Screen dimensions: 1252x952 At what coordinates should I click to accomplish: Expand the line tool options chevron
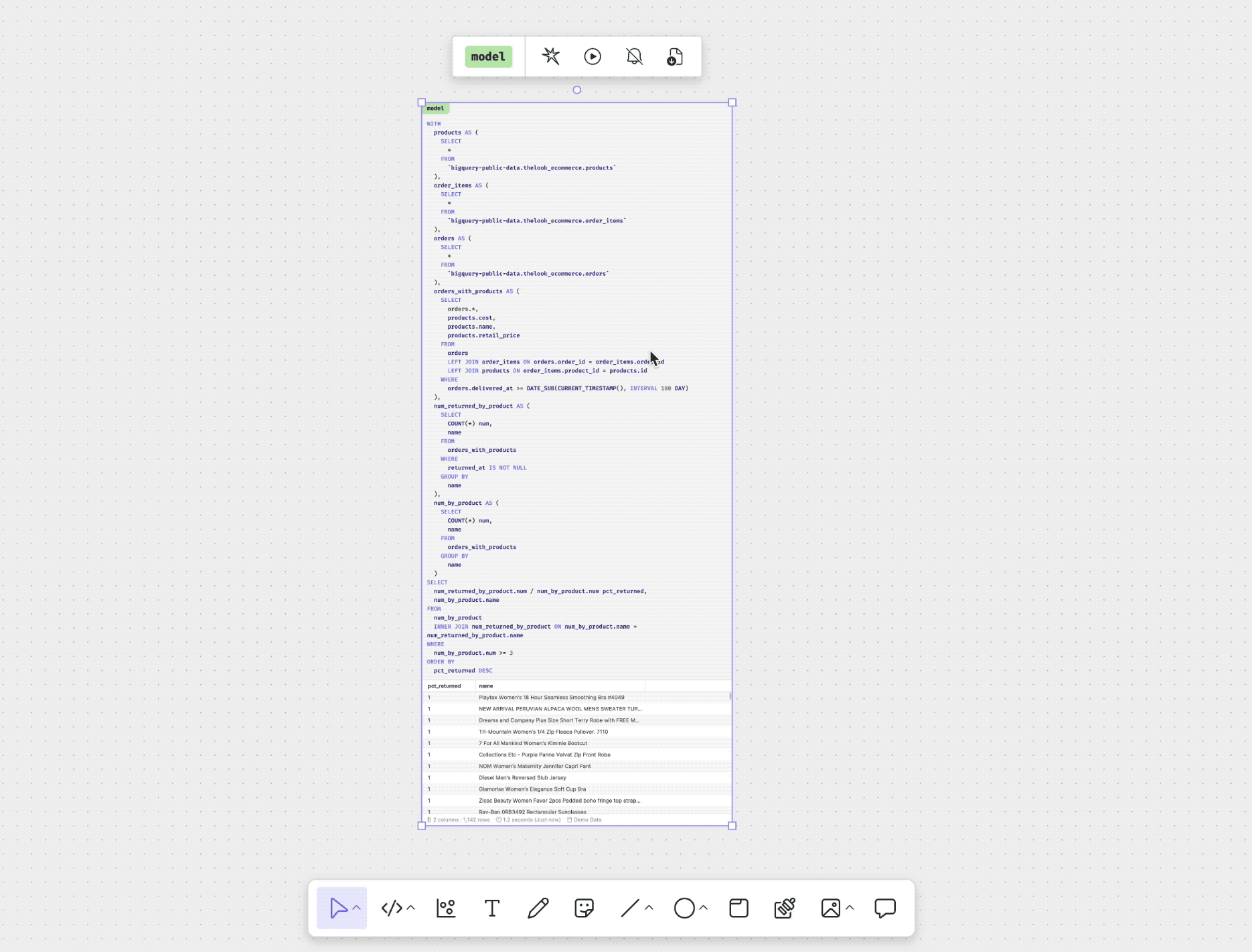click(649, 908)
